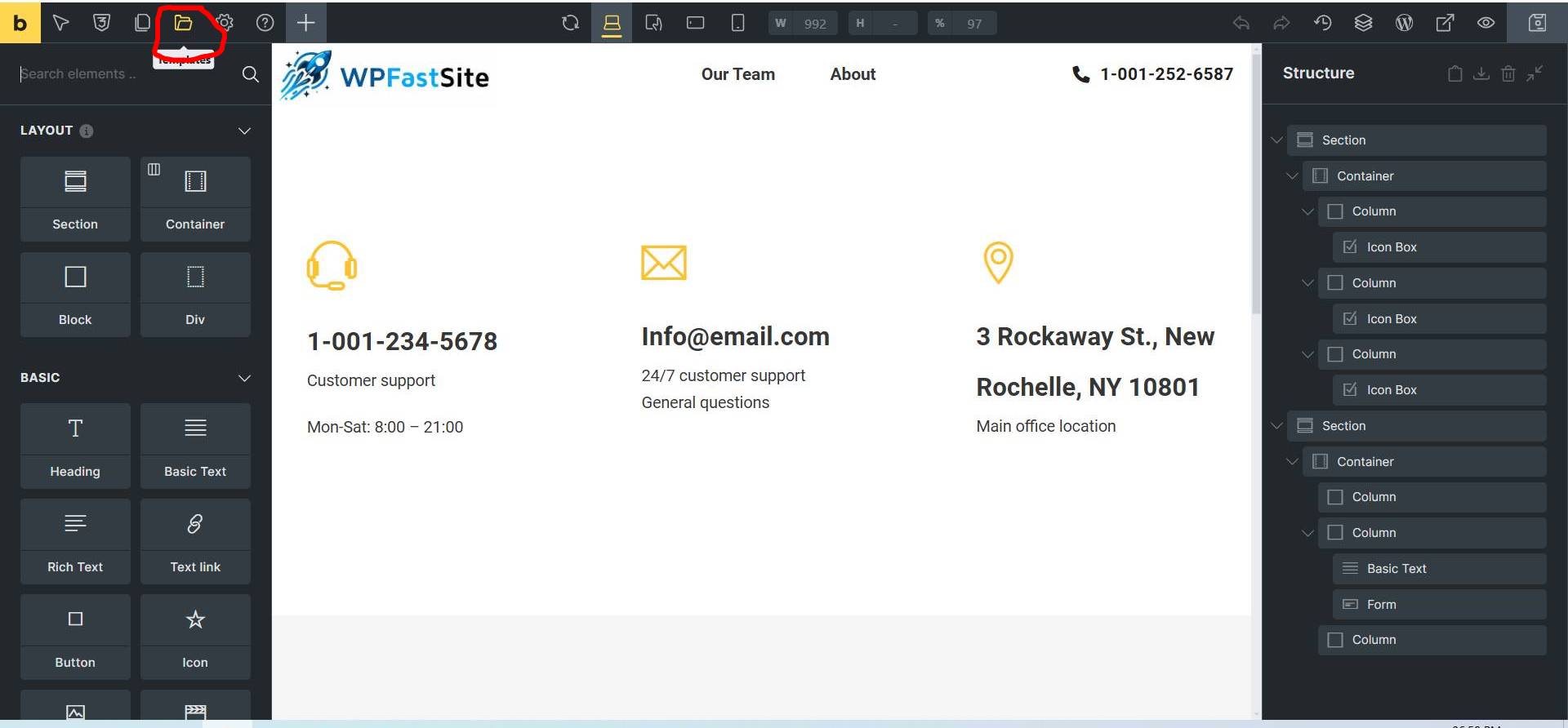Add a Button element from the panel
1568x728 pixels.
click(x=75, y=637)
